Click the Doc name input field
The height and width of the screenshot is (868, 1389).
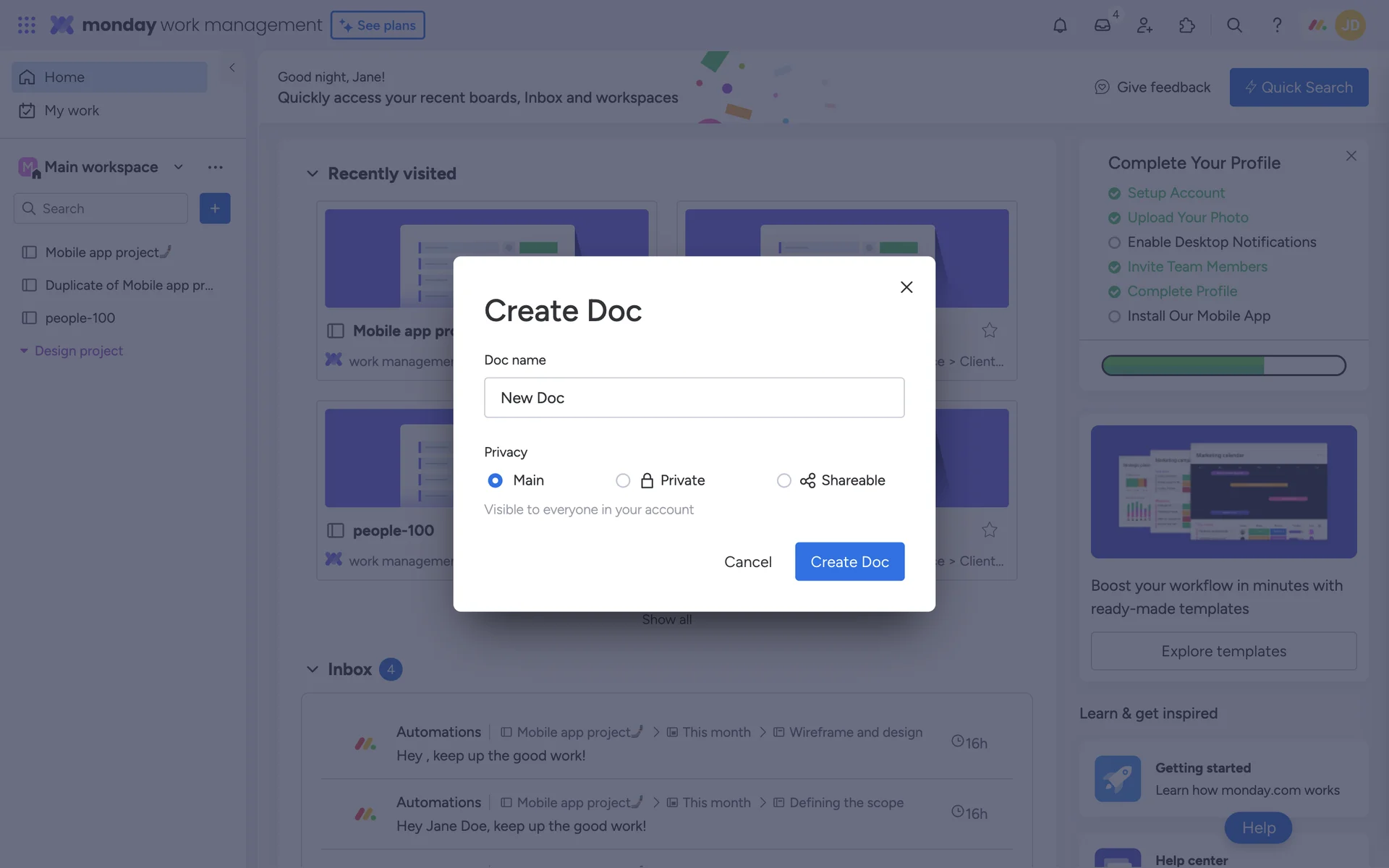pyautogui.click(x=694, y=397)
